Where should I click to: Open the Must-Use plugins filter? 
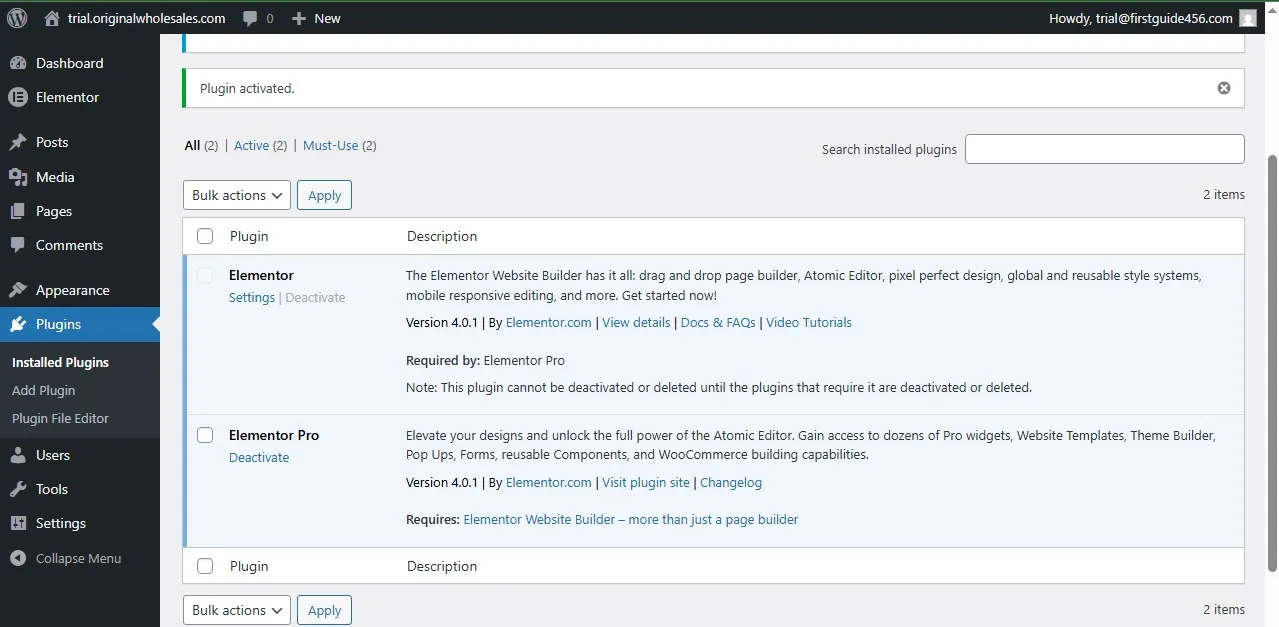330,145
